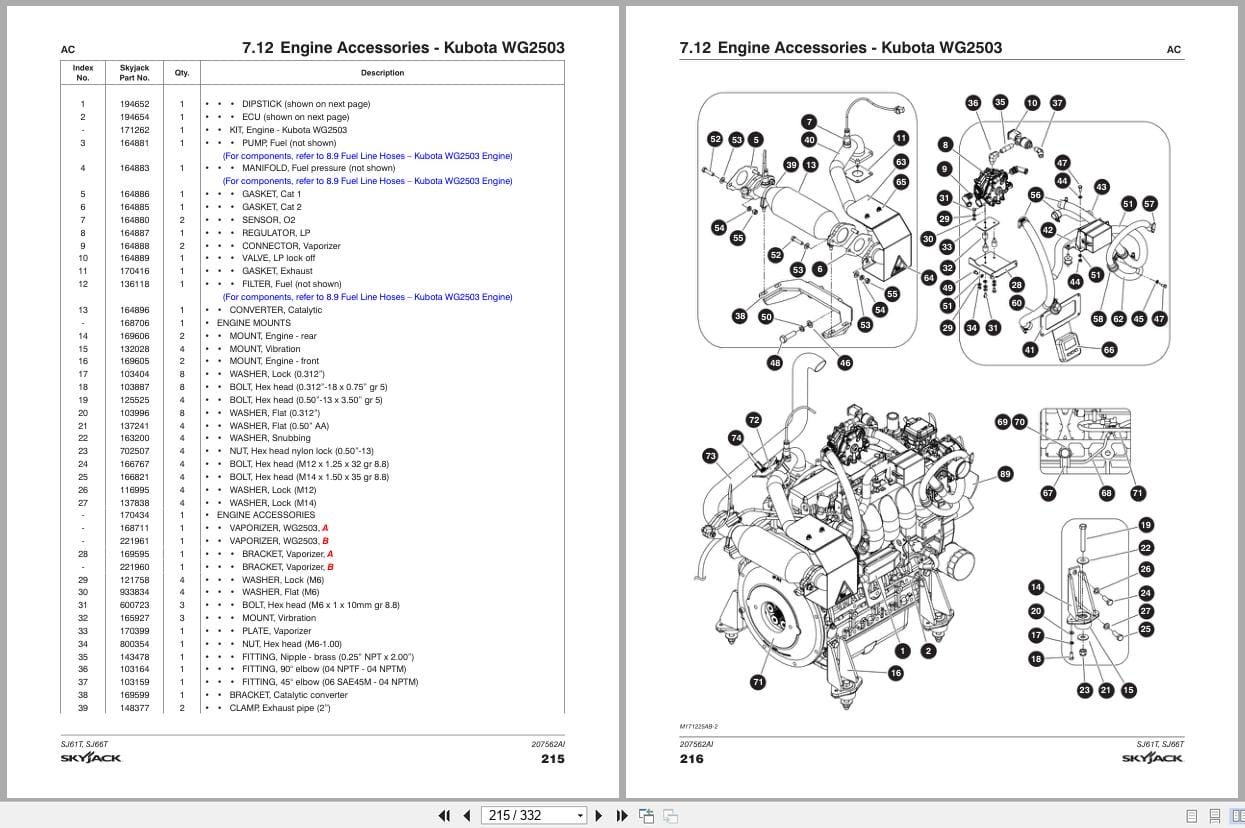Screen dimensions: 1245x828
Task: Click the ENGINE ACCESSORIES row text
Action: point(266,515)
